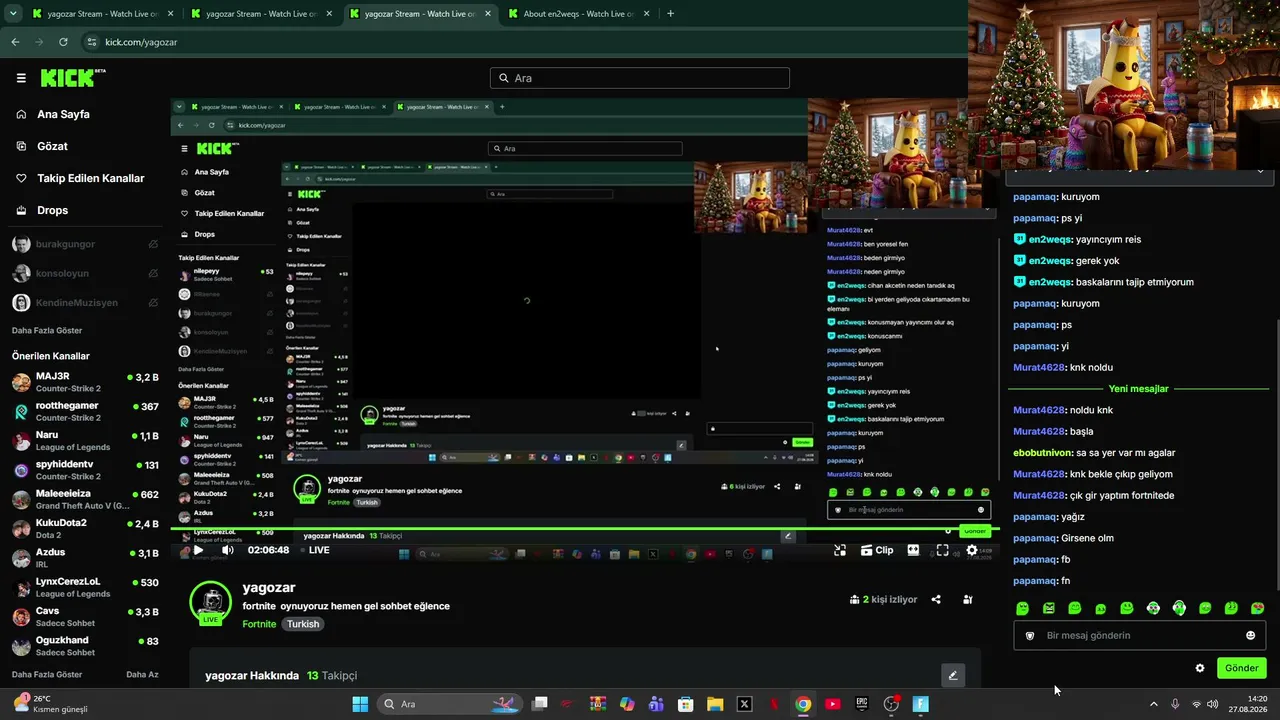
Task: Open Epic Games Launcher from taskbar
Action: point(862,704)
